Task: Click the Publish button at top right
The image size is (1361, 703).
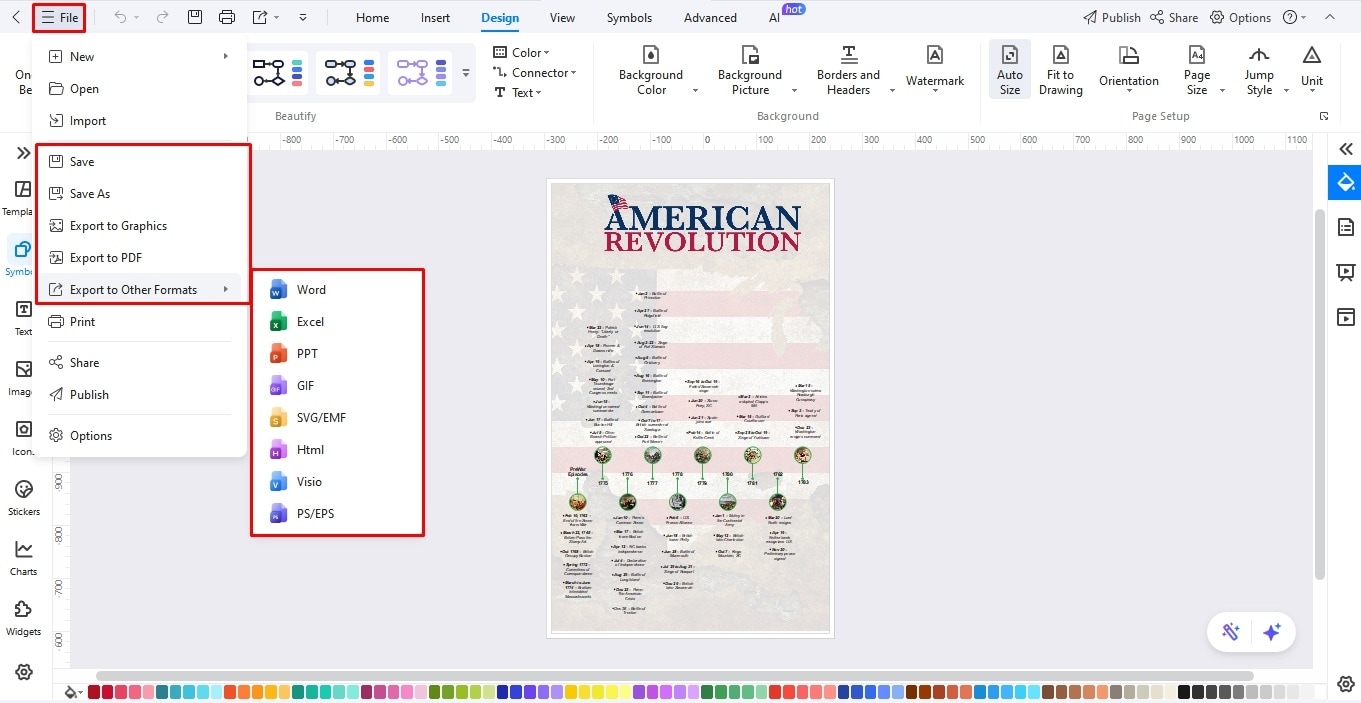Action: pos(1111,18)
